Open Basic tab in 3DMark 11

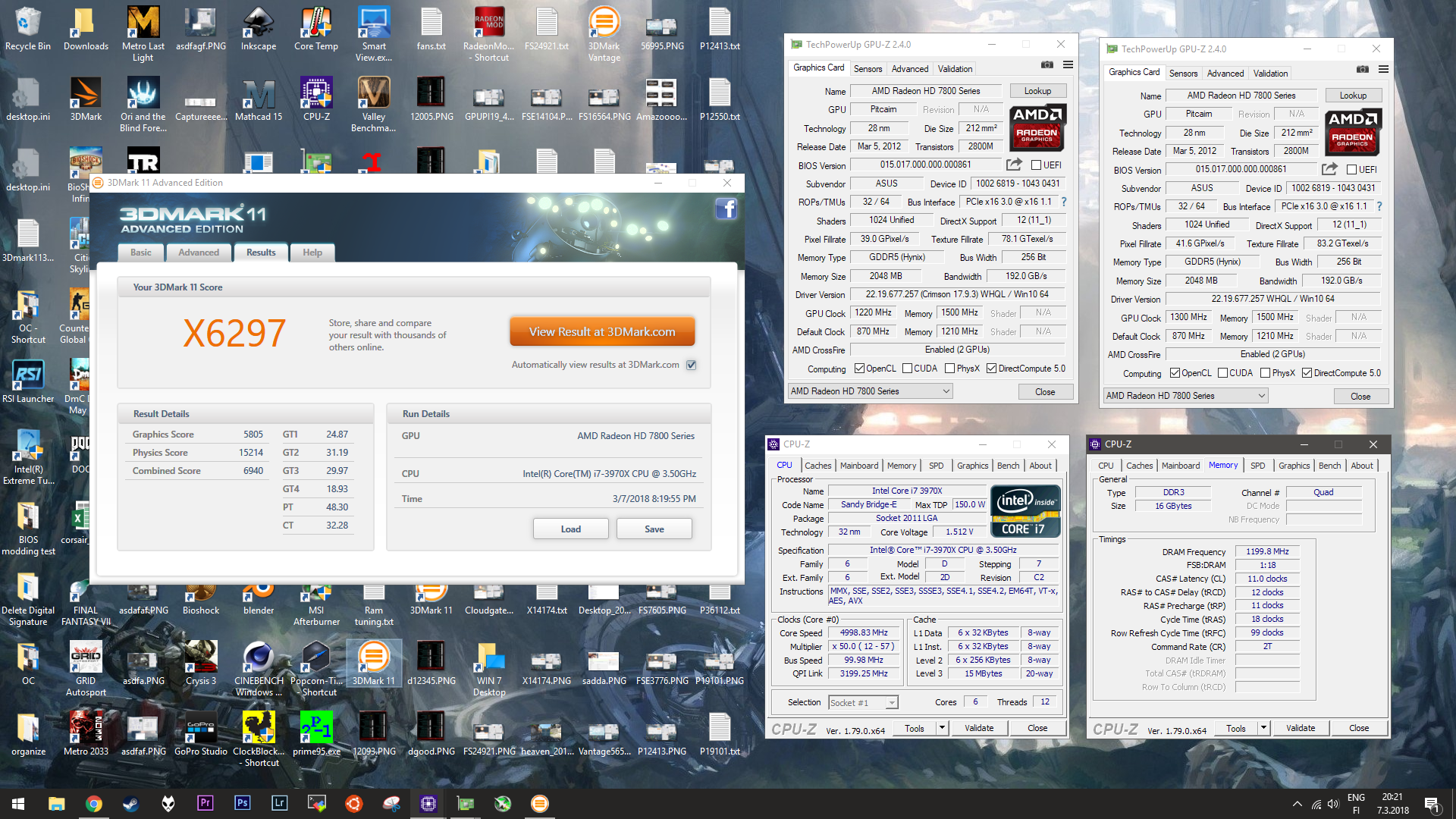[141, 253]
